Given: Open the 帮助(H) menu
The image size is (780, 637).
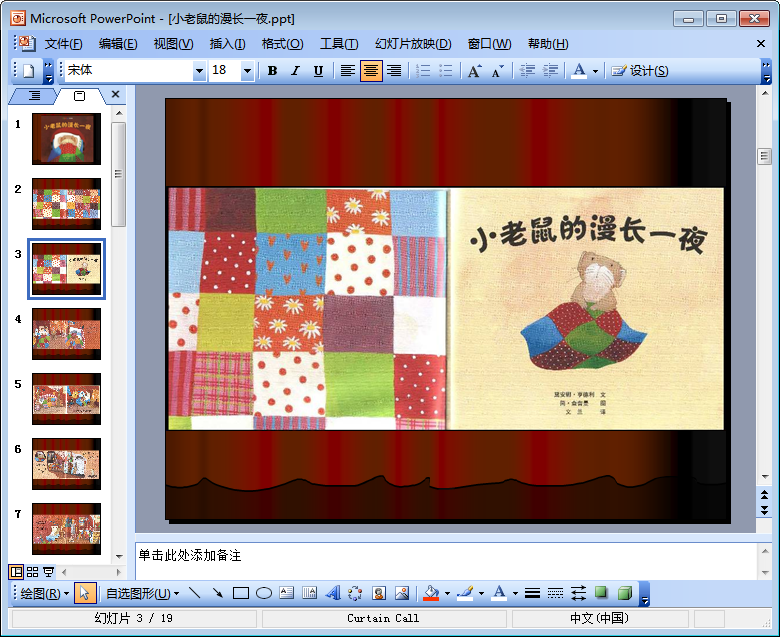Looking at the screenshot, I should pyautogui.click(x=548, y=44).
